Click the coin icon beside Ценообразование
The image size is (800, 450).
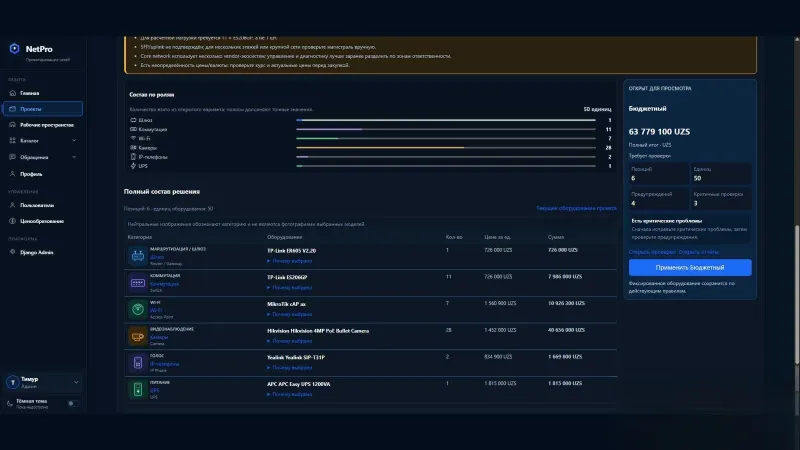point(13,221)
